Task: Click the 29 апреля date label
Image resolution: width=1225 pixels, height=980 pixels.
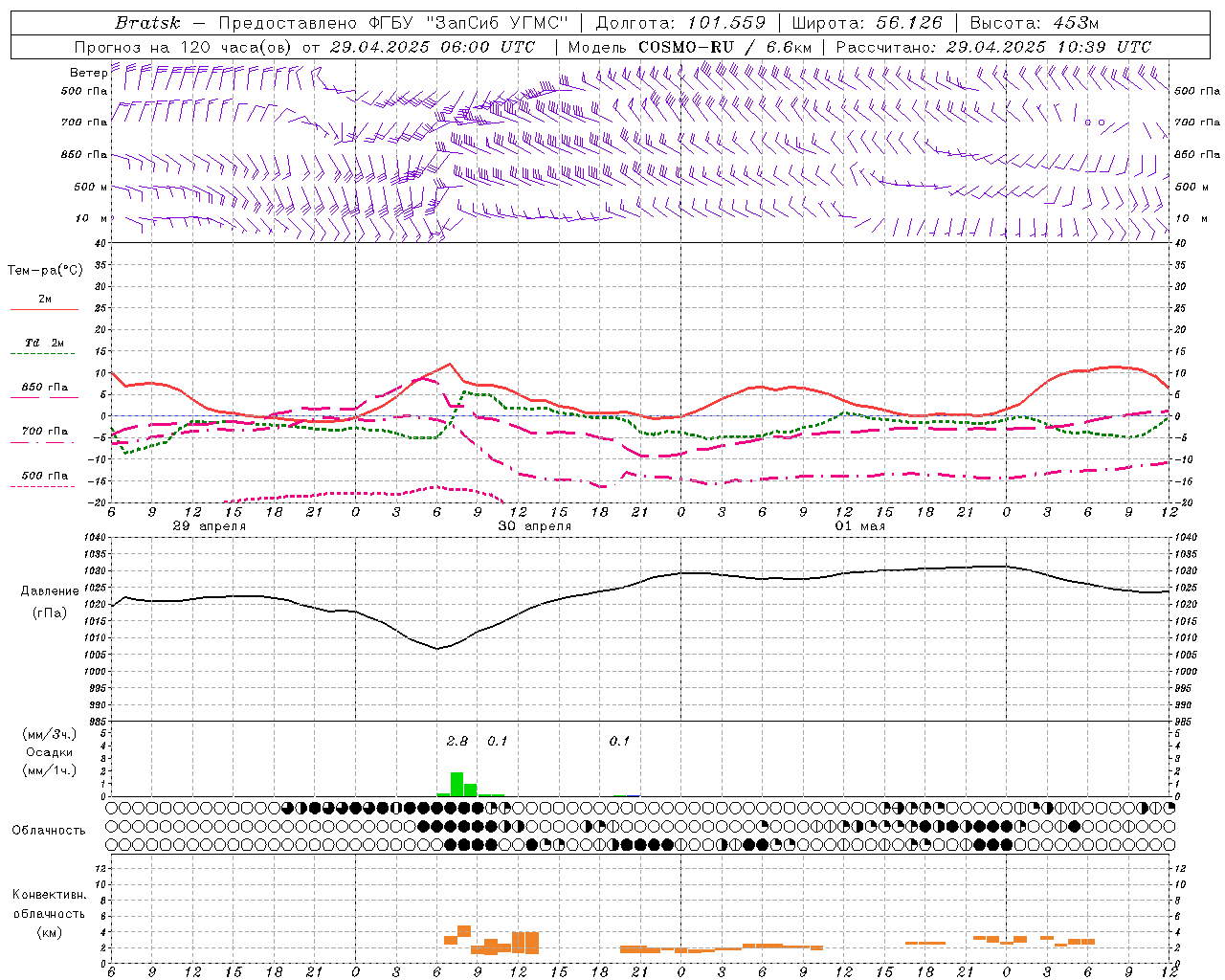Action: click(x=209, y=526)
